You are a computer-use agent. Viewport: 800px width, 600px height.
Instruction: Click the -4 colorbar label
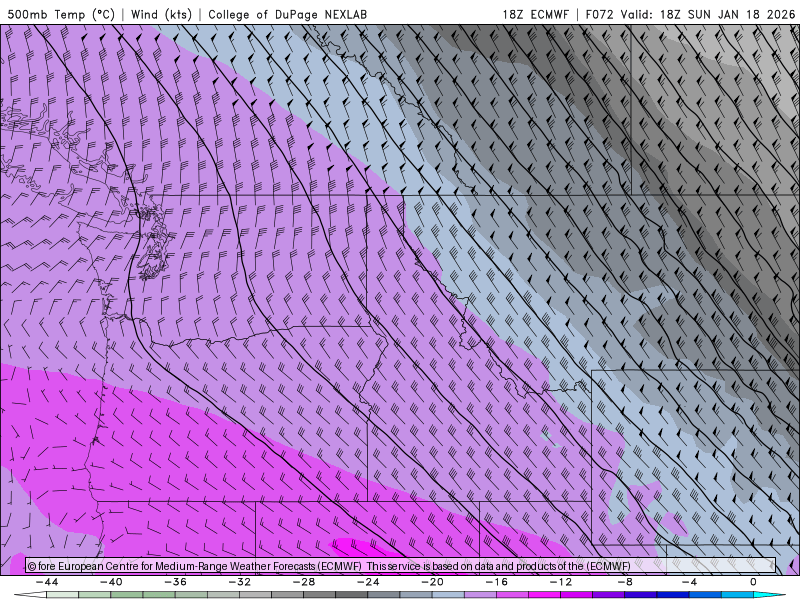689,582
